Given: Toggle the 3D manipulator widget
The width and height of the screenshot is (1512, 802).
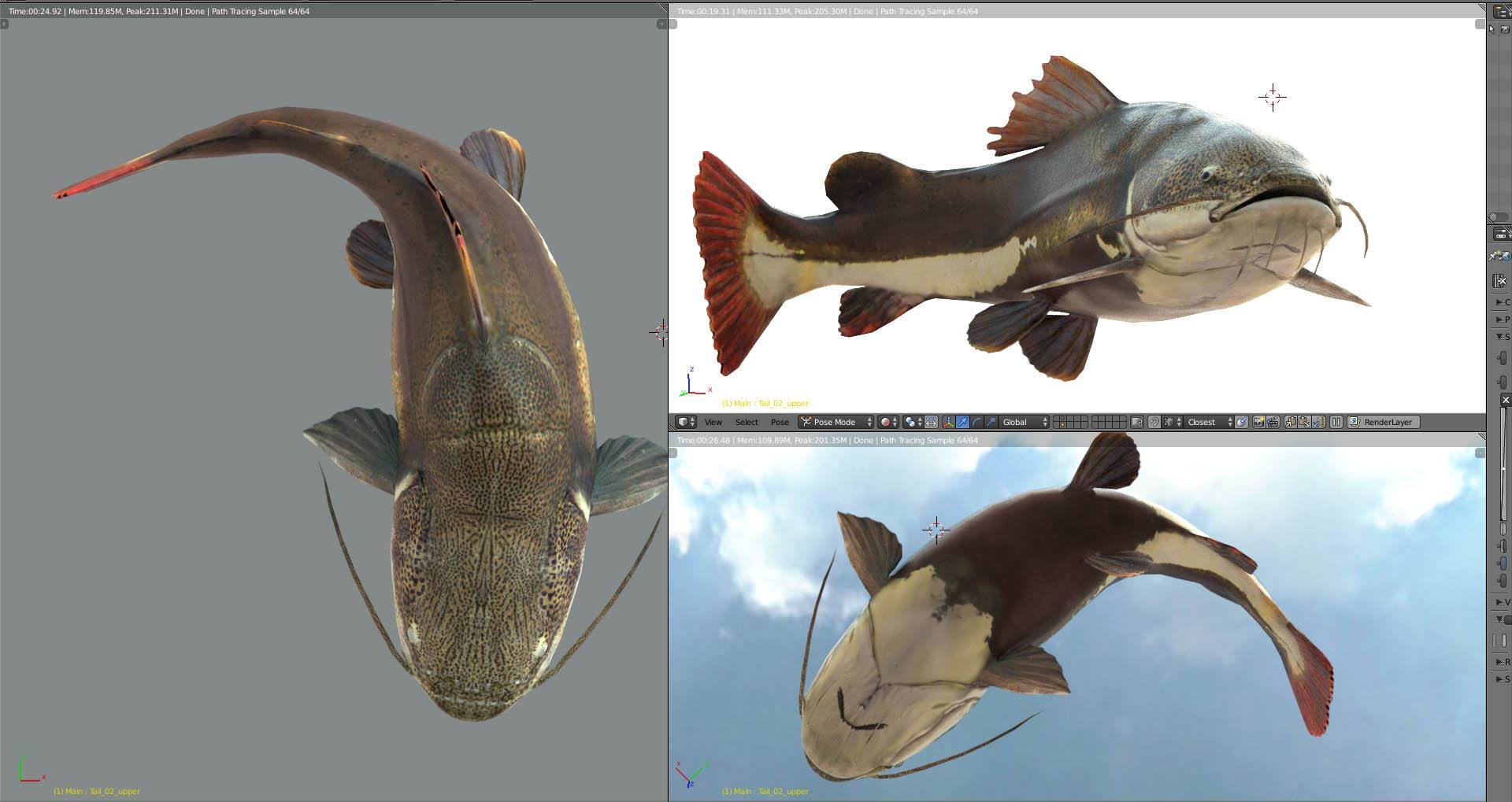Looking at the screenshot, I should coord(948,422).
